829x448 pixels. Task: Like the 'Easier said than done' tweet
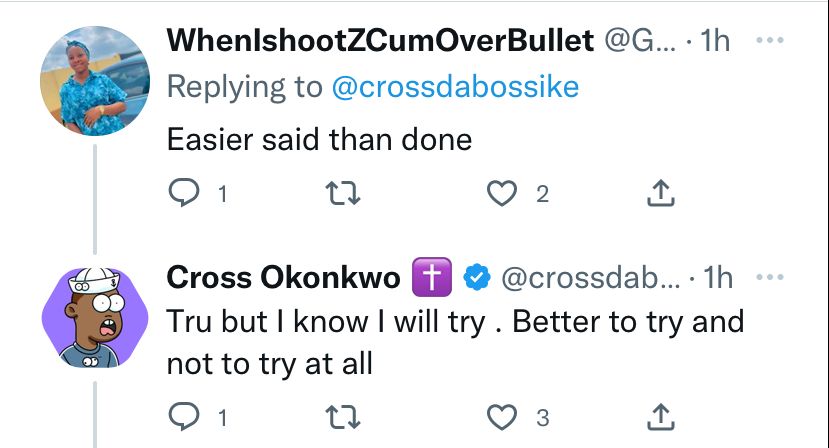[x=501, y=193]
